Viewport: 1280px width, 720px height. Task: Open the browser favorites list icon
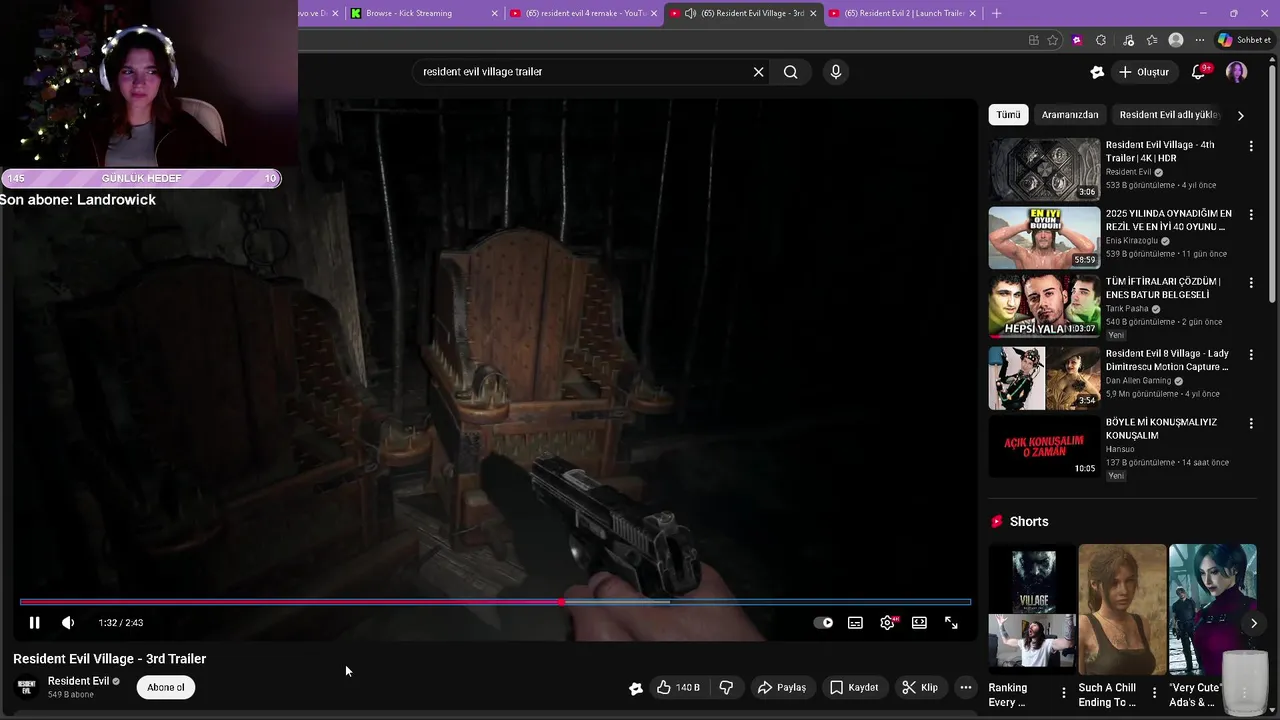point(1152,40)
